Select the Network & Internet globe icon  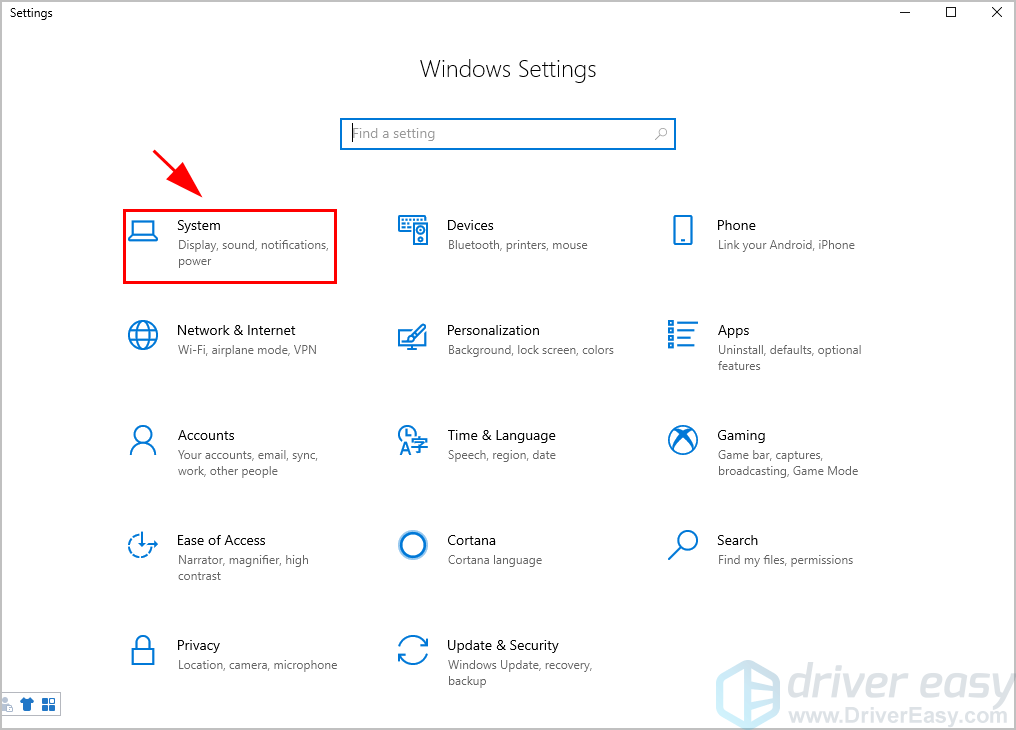(x=143, y=335)
